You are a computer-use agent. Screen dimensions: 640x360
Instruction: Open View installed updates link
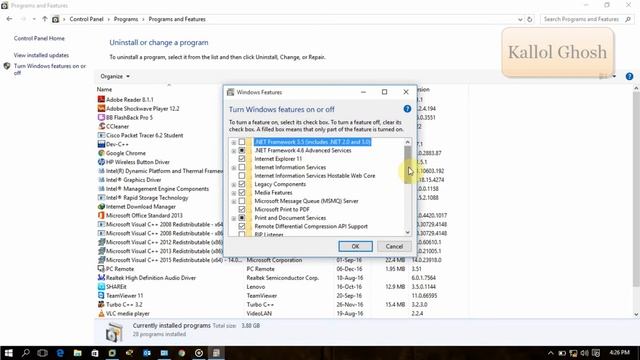click(41, 55)
